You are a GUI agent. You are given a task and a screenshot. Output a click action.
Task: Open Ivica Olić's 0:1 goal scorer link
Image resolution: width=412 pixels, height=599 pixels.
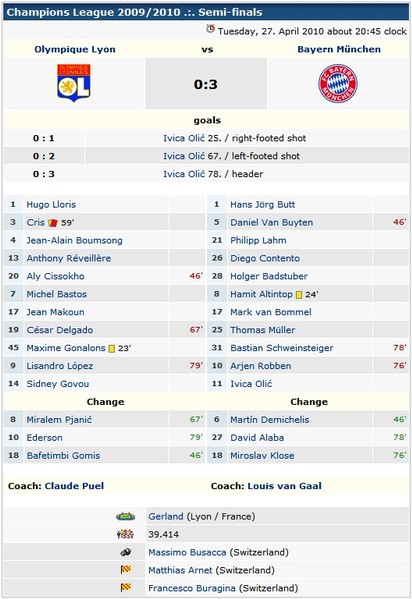(x=184, y=138)
